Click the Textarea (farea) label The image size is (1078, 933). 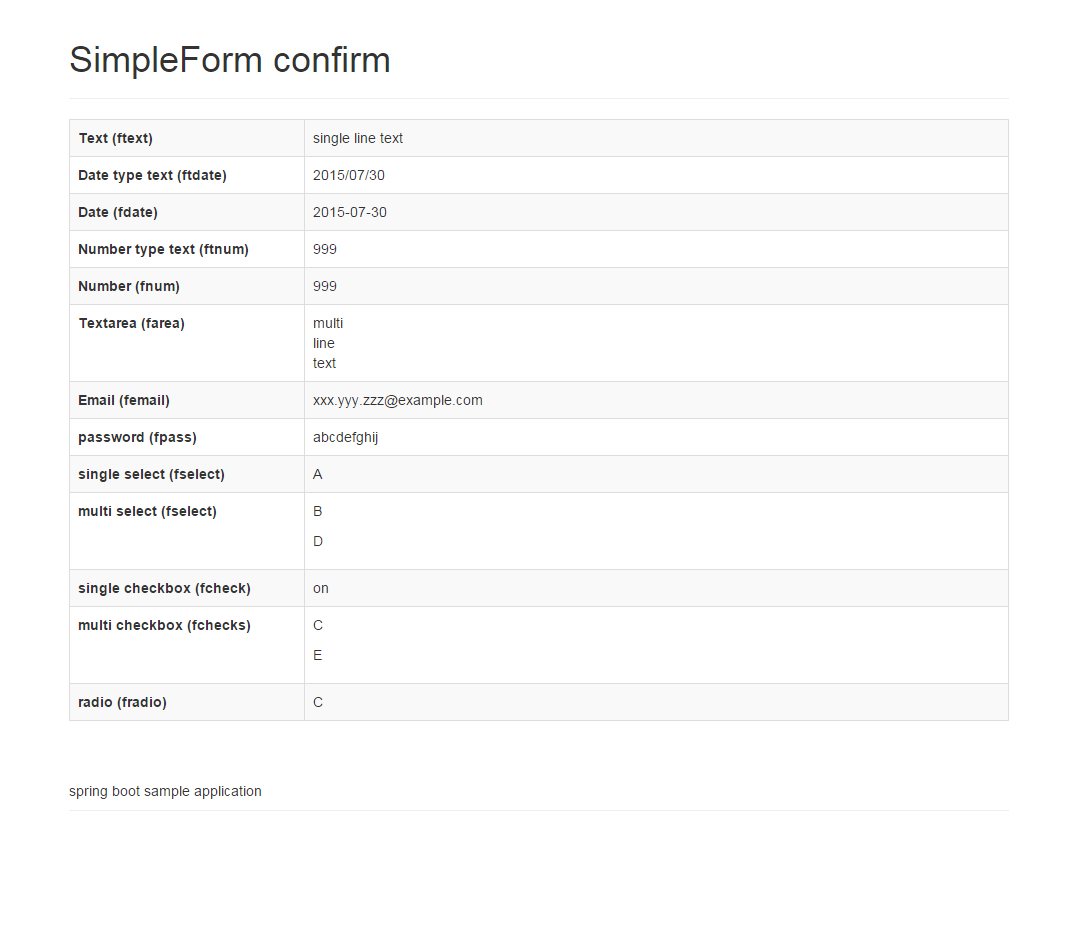pos(131,323)
